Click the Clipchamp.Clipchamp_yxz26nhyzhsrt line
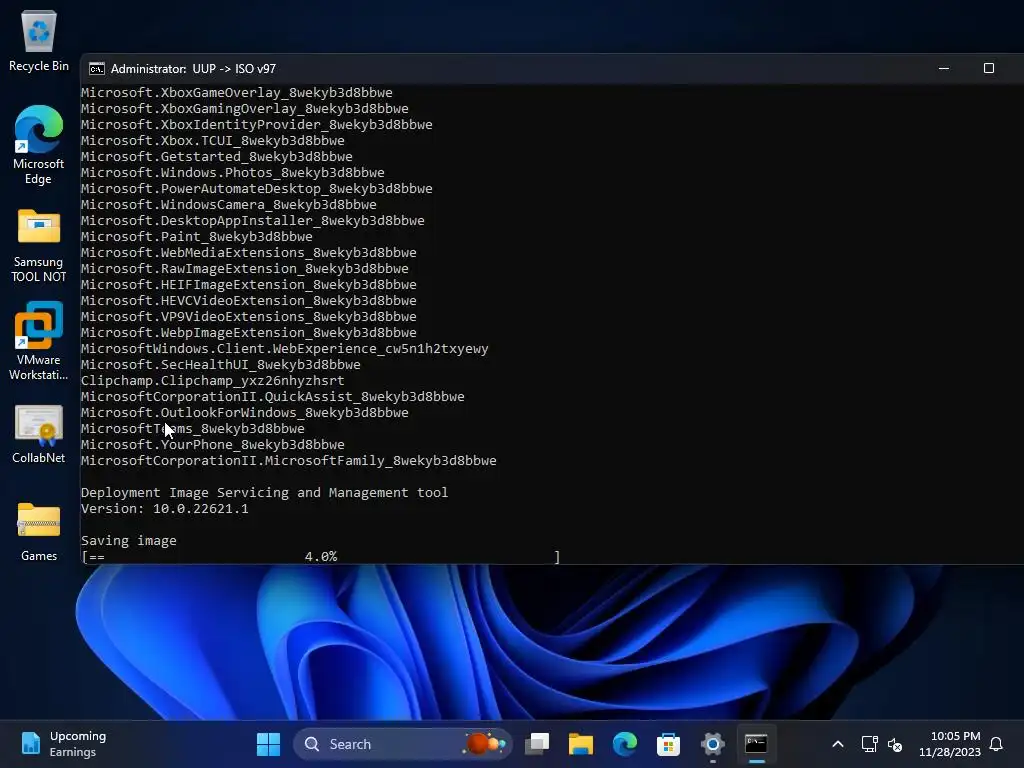This screenshot has width=1024, height=768. pos(212,381)
